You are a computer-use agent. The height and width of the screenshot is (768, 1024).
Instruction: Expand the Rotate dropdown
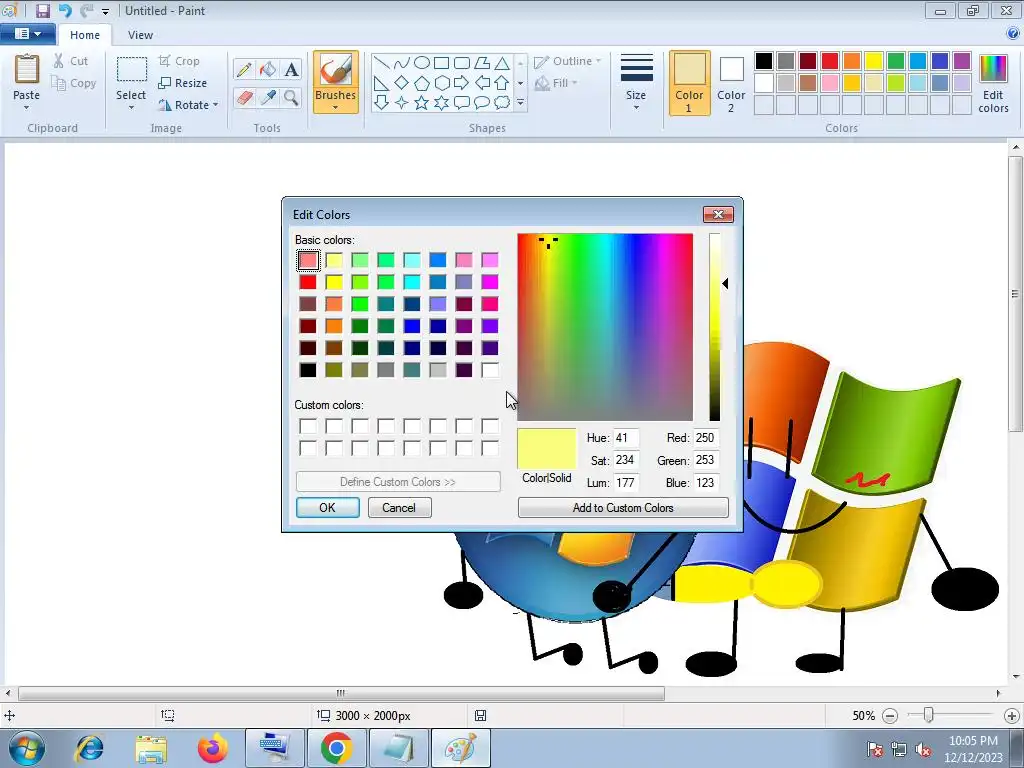point(216,105)
